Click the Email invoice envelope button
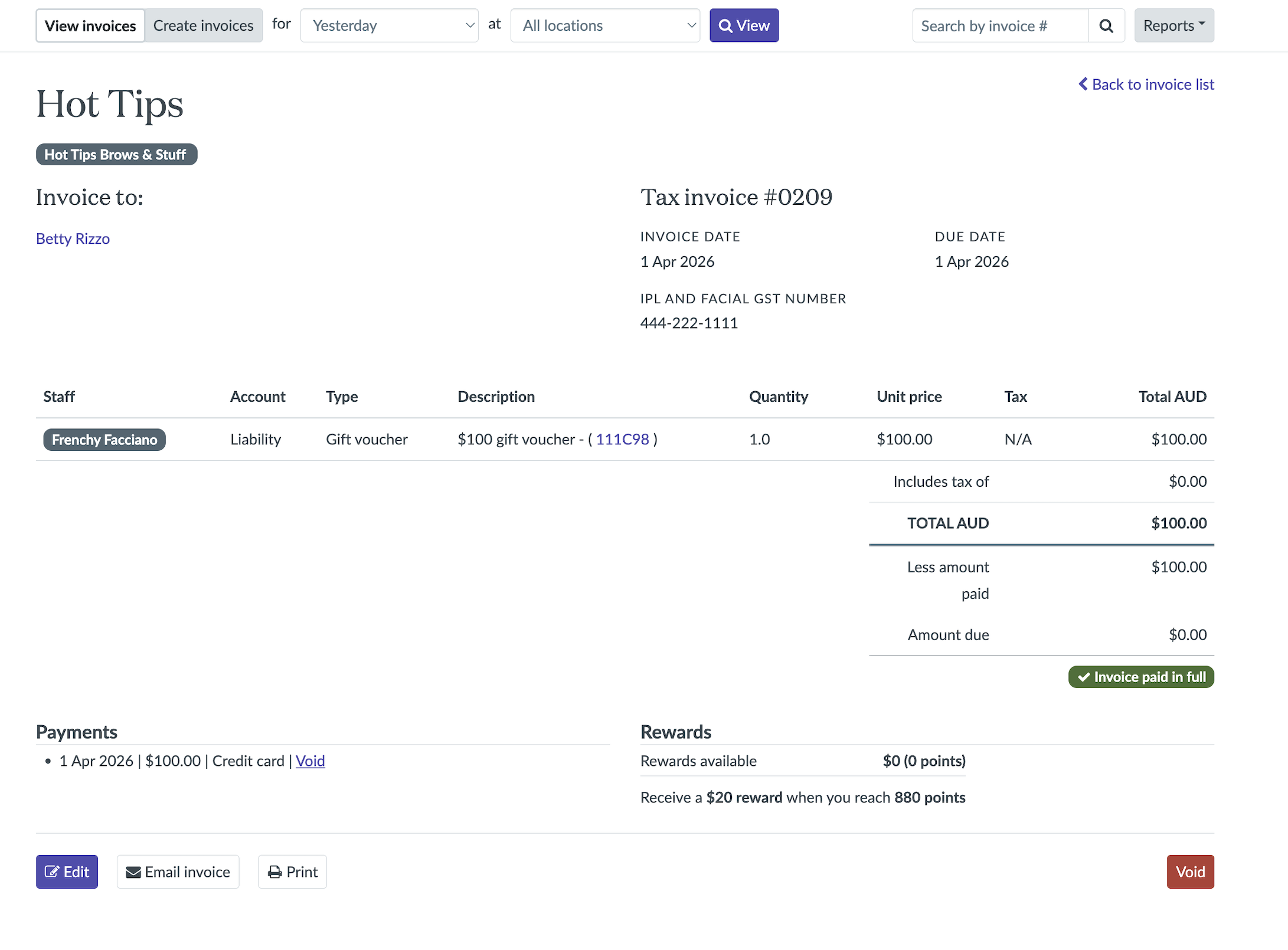 point(178,872)
